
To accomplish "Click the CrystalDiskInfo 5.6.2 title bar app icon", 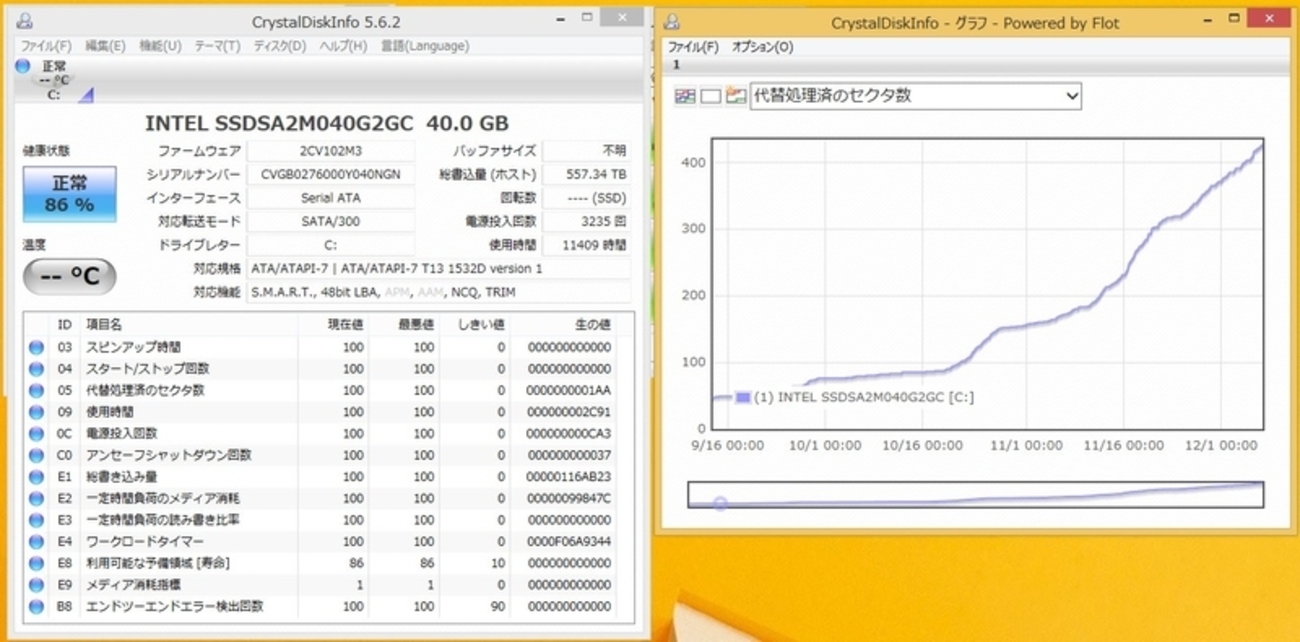I will (24, 22).
